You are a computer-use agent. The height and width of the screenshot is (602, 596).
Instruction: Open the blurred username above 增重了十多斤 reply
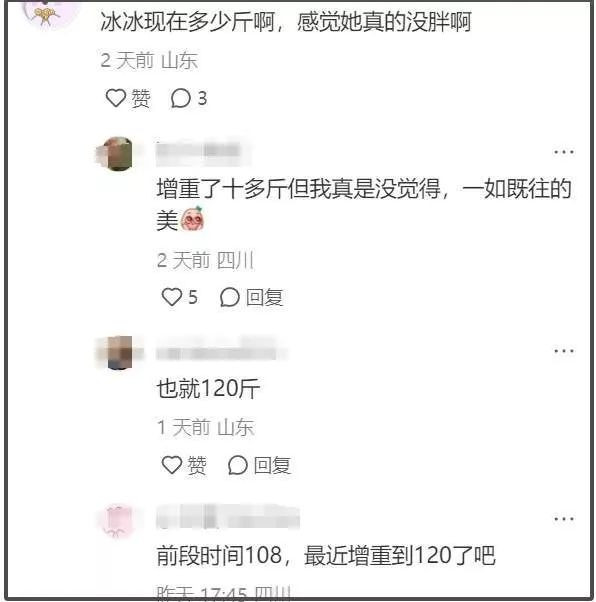pos(200,152)
